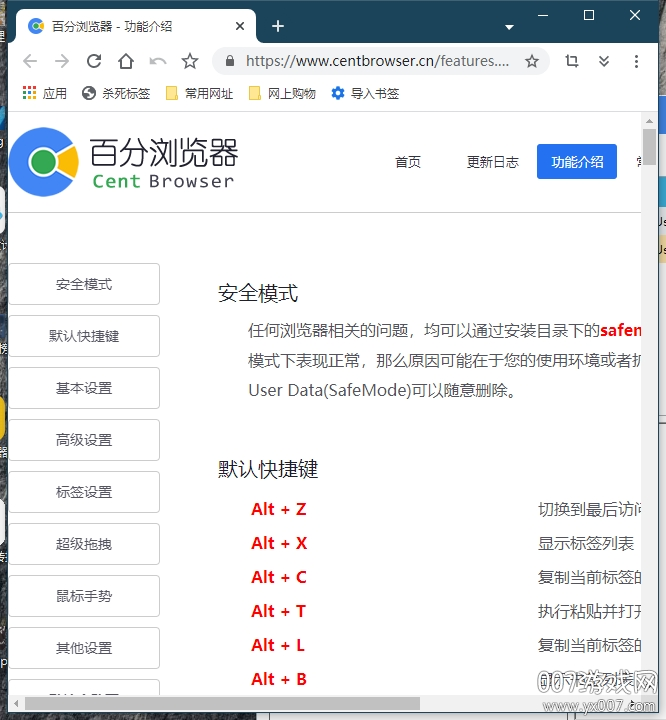Open the 高级设置 sidebar button
Screen dimensions: 666x720
point(84,440)
